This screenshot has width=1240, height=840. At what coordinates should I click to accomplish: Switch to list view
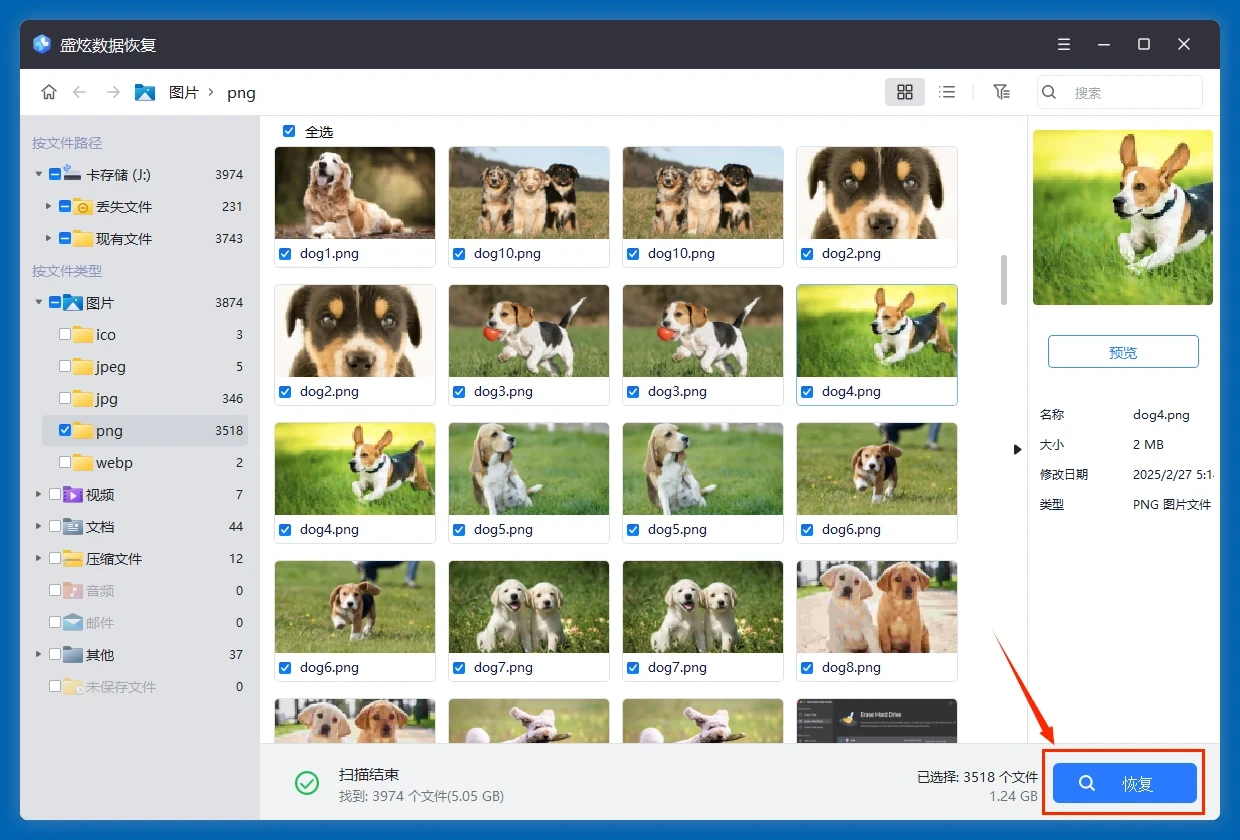pos(947,92)
